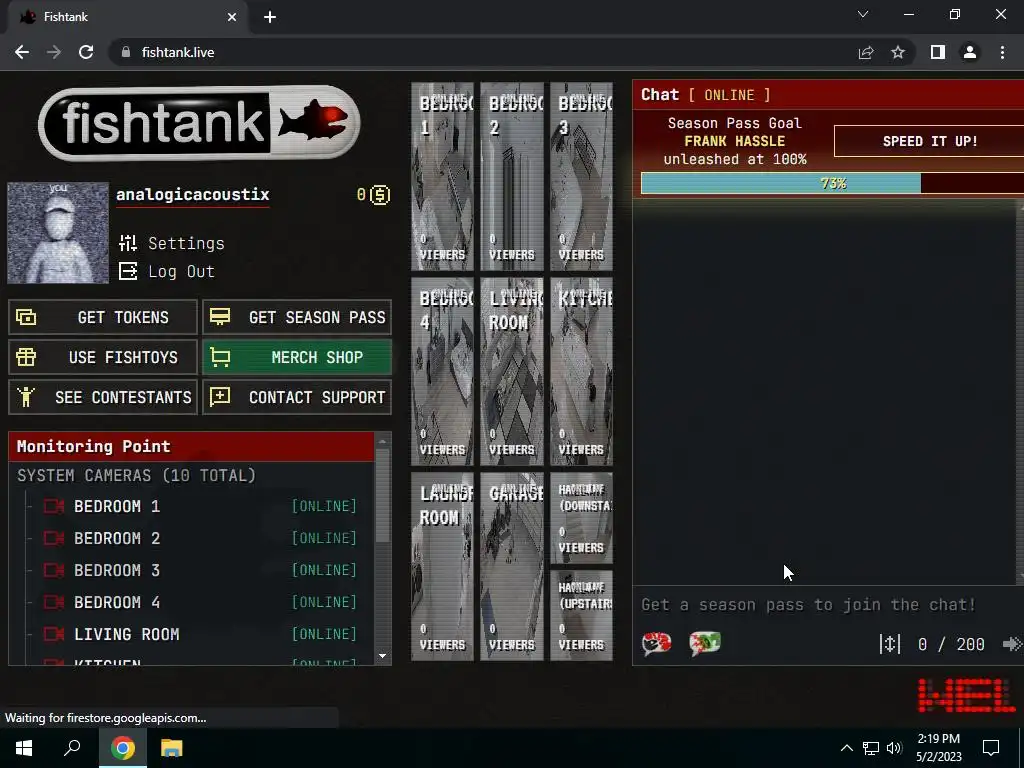Open the Laundry Room camera thumbnail
Image resolution: width=1024 pixels, height=768 pixels.
[x=443, y=567]
